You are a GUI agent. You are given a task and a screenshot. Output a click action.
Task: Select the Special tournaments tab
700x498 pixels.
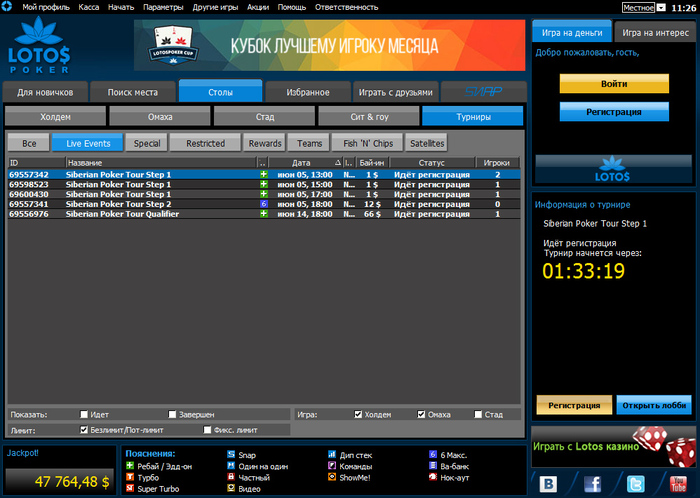coord(146,143)
